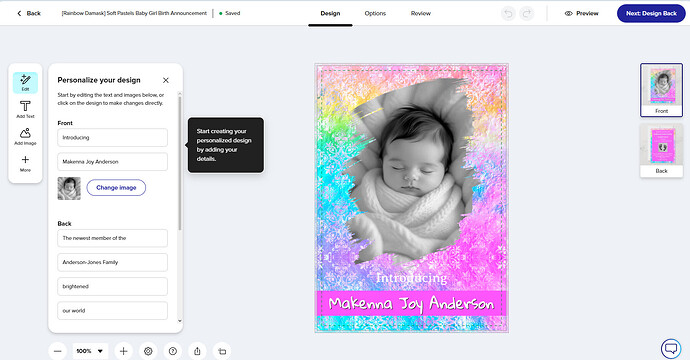Edit The newest member of the field

[112, 238]
